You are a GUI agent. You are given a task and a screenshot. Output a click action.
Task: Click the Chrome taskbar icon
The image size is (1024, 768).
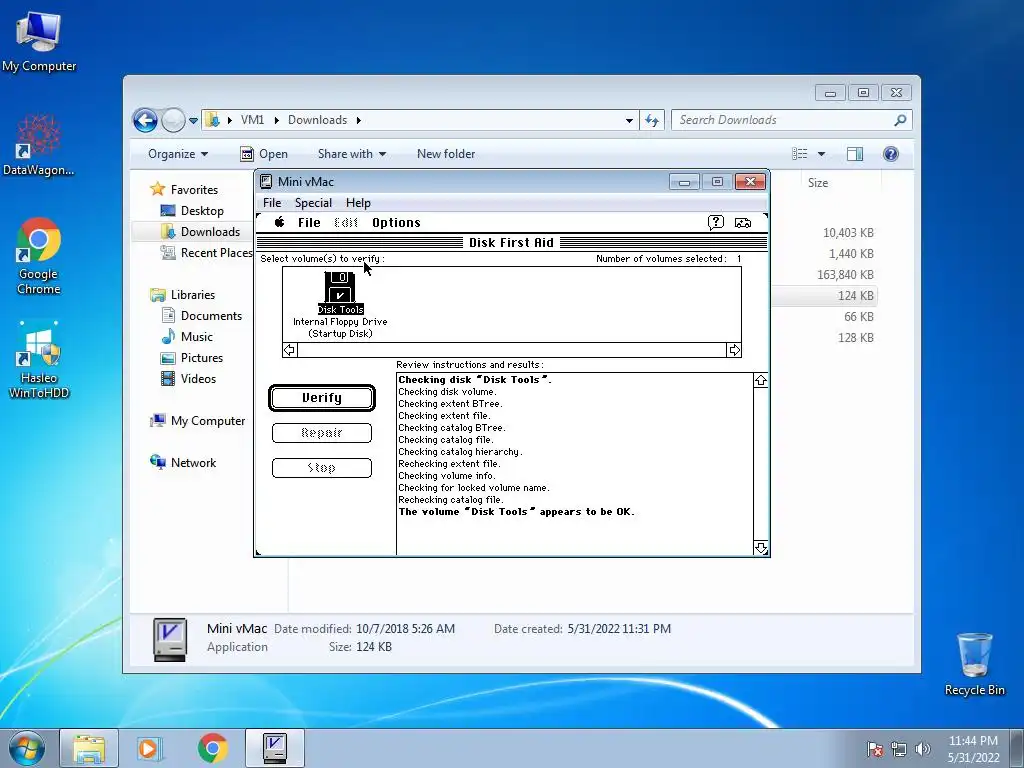[x=212, y=748]
